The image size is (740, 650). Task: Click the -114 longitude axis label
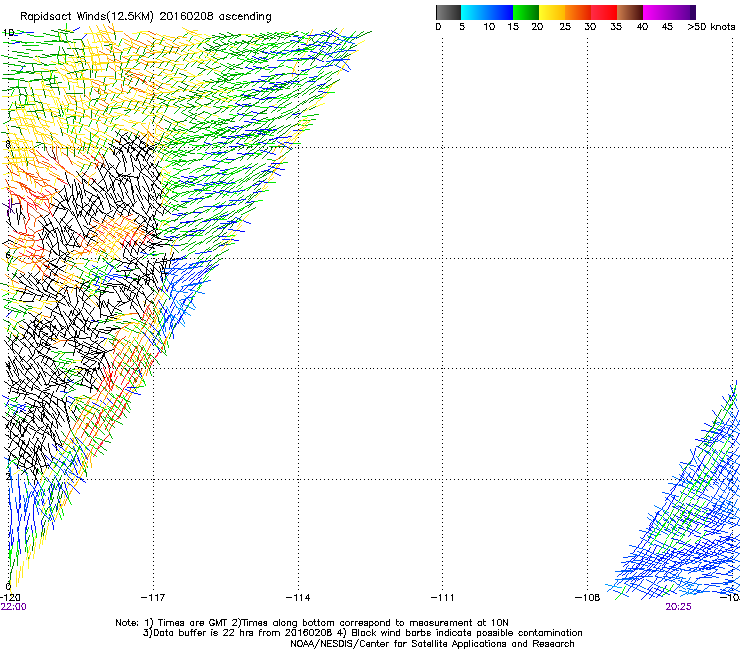[298, 598]
